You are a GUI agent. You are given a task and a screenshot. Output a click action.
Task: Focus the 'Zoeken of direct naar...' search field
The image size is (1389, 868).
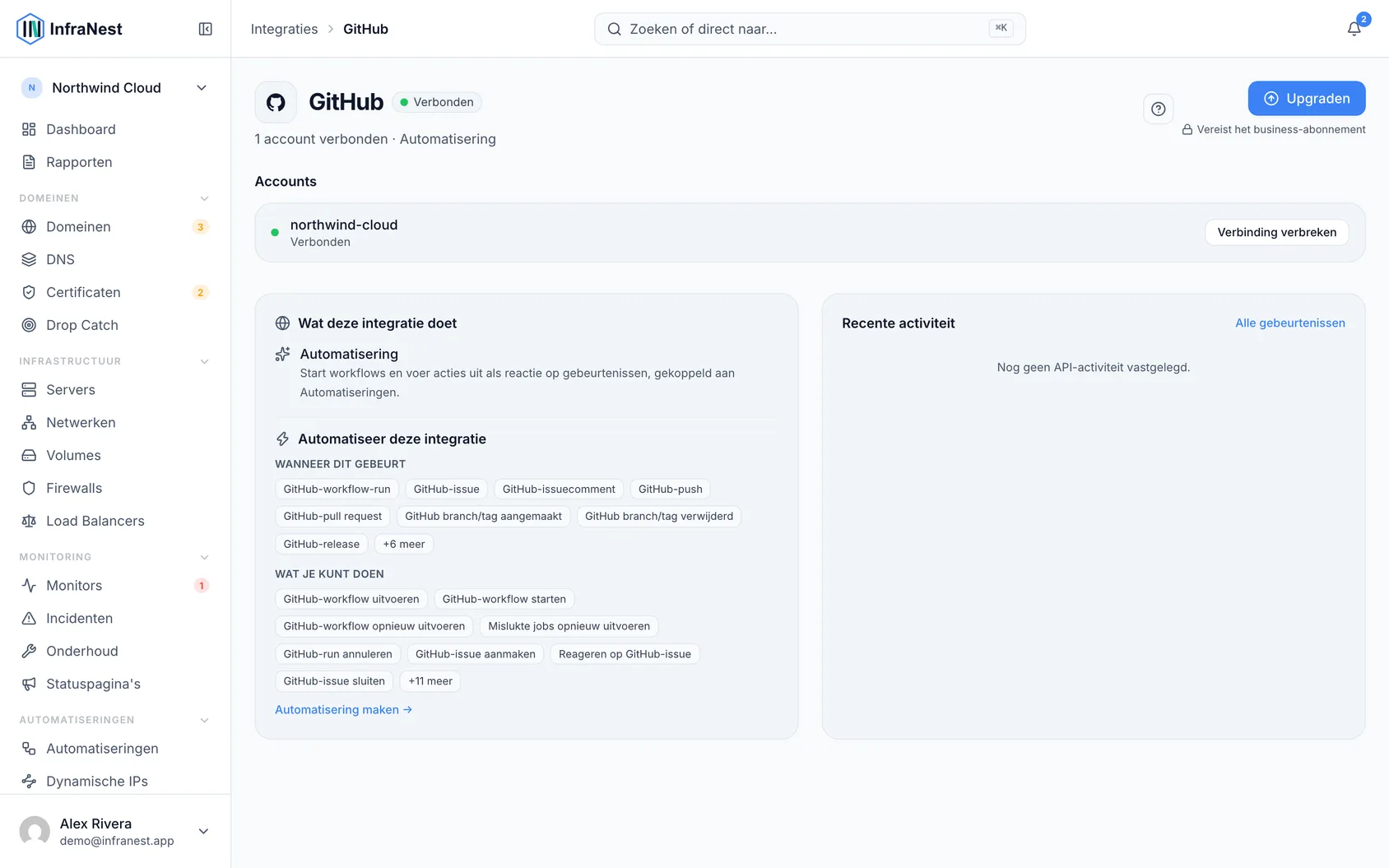[x=810, y=29]
